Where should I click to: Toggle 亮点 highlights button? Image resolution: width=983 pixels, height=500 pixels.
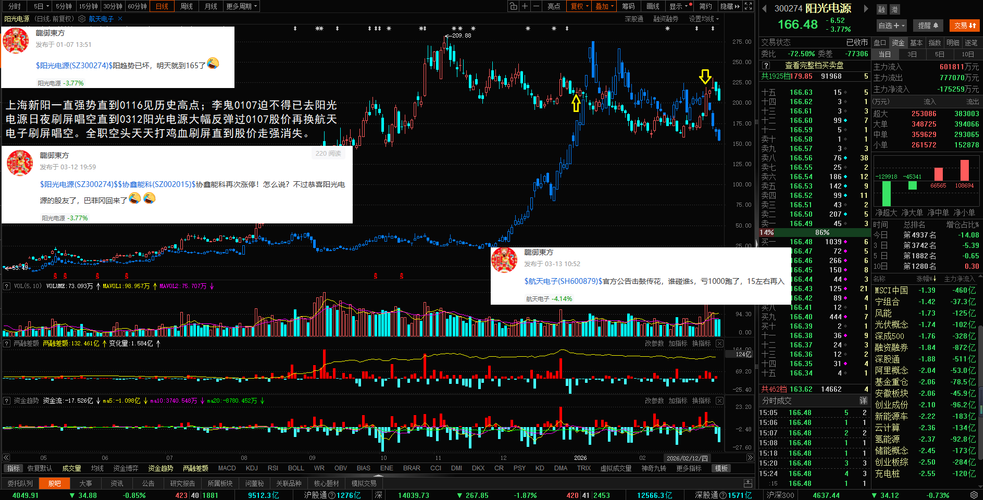(x=554, y=6)
